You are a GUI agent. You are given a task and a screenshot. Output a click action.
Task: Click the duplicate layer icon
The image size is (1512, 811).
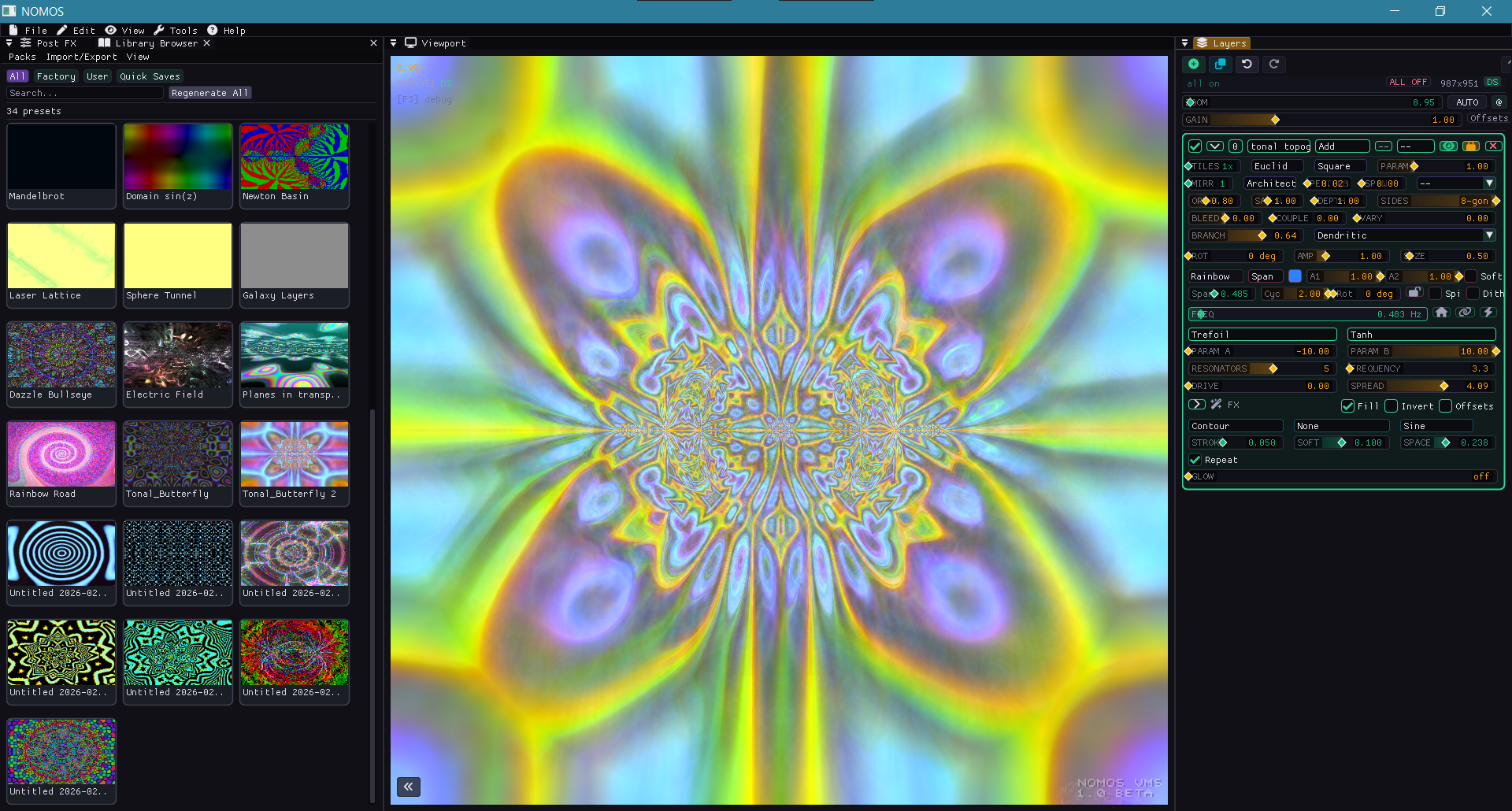(1220, 65)
